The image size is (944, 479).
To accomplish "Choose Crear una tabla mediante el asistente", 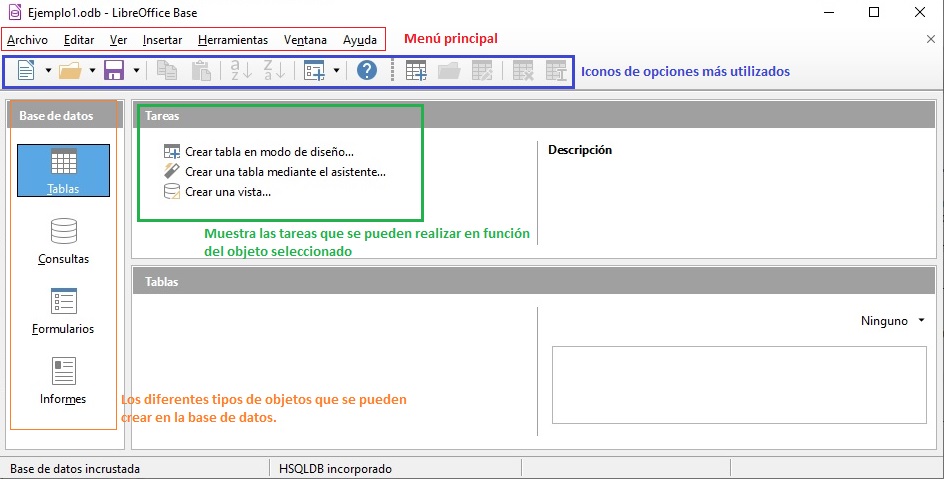I will [x=275, y=172].
